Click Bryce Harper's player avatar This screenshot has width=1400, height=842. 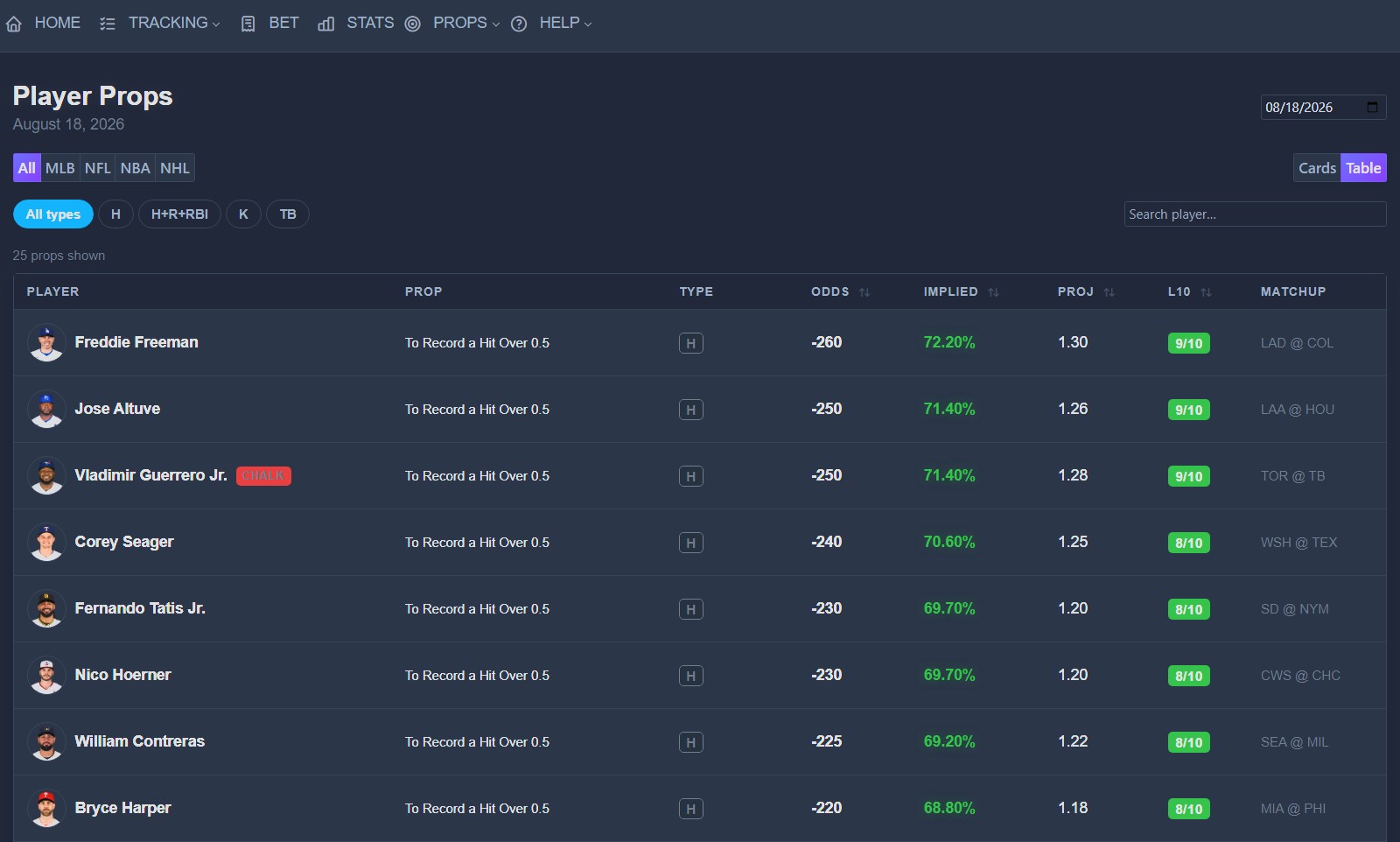[46, 809]
